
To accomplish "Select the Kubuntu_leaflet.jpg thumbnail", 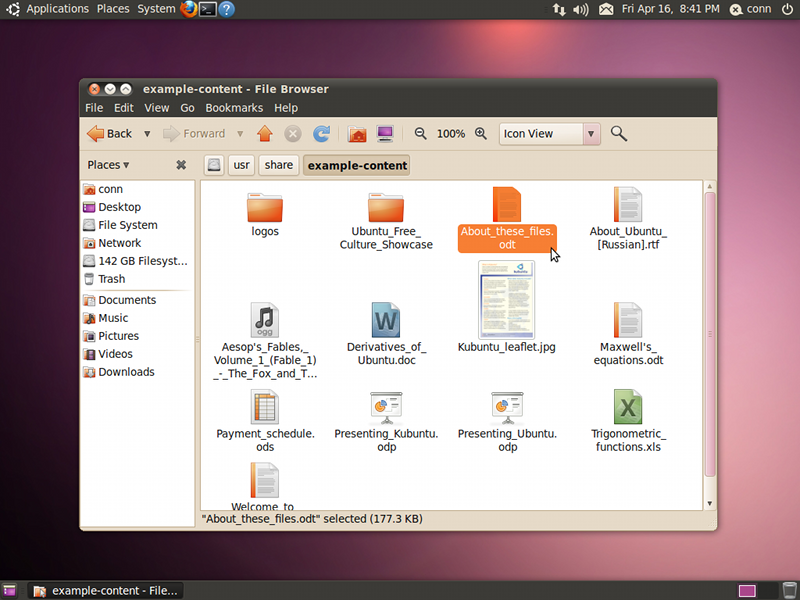I will click(507, 299).
